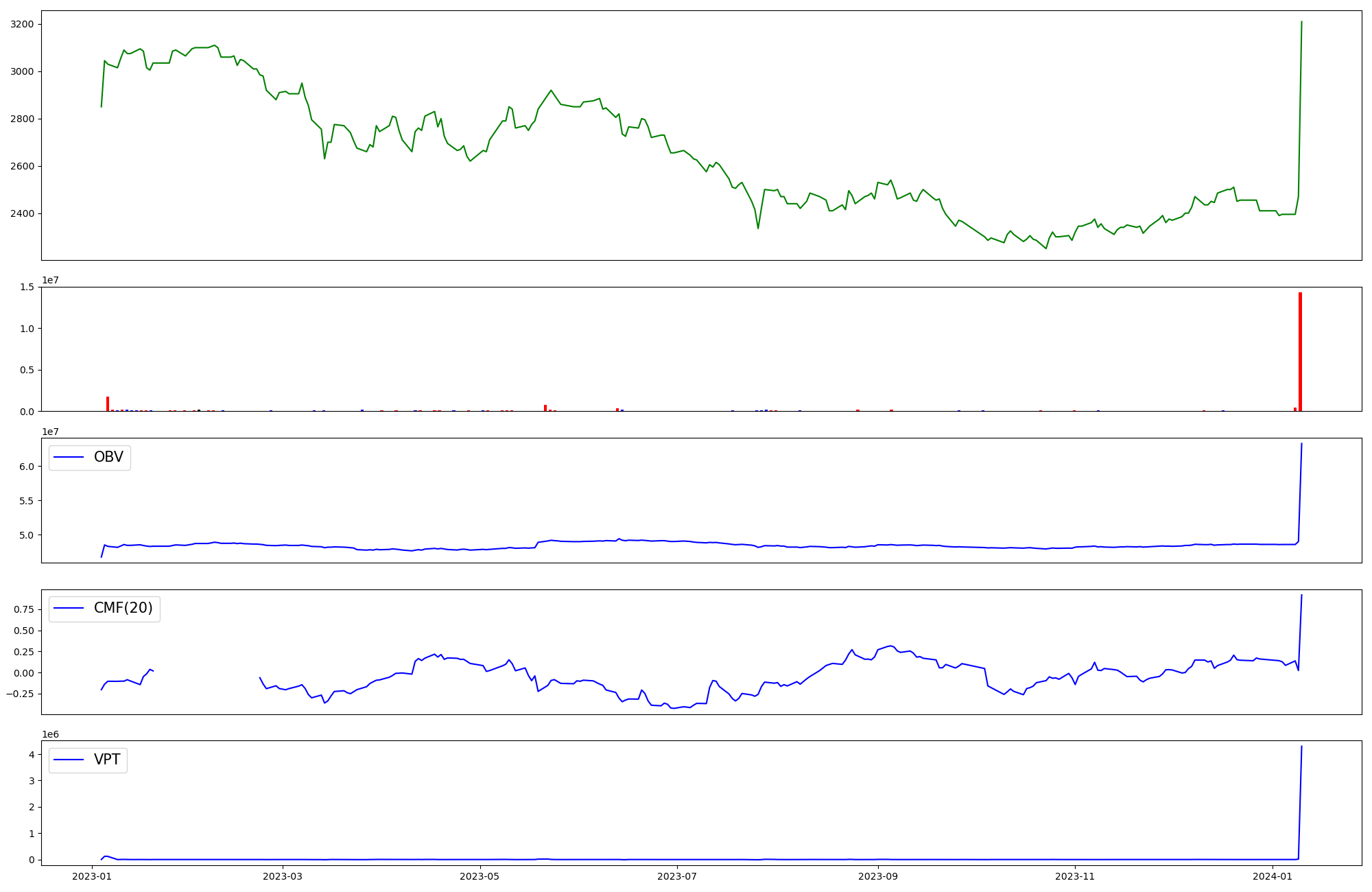Screen dimensions: 1372x892
Task: Click the 0.75 tick on CMF axis
Action: tap(23, 609)
